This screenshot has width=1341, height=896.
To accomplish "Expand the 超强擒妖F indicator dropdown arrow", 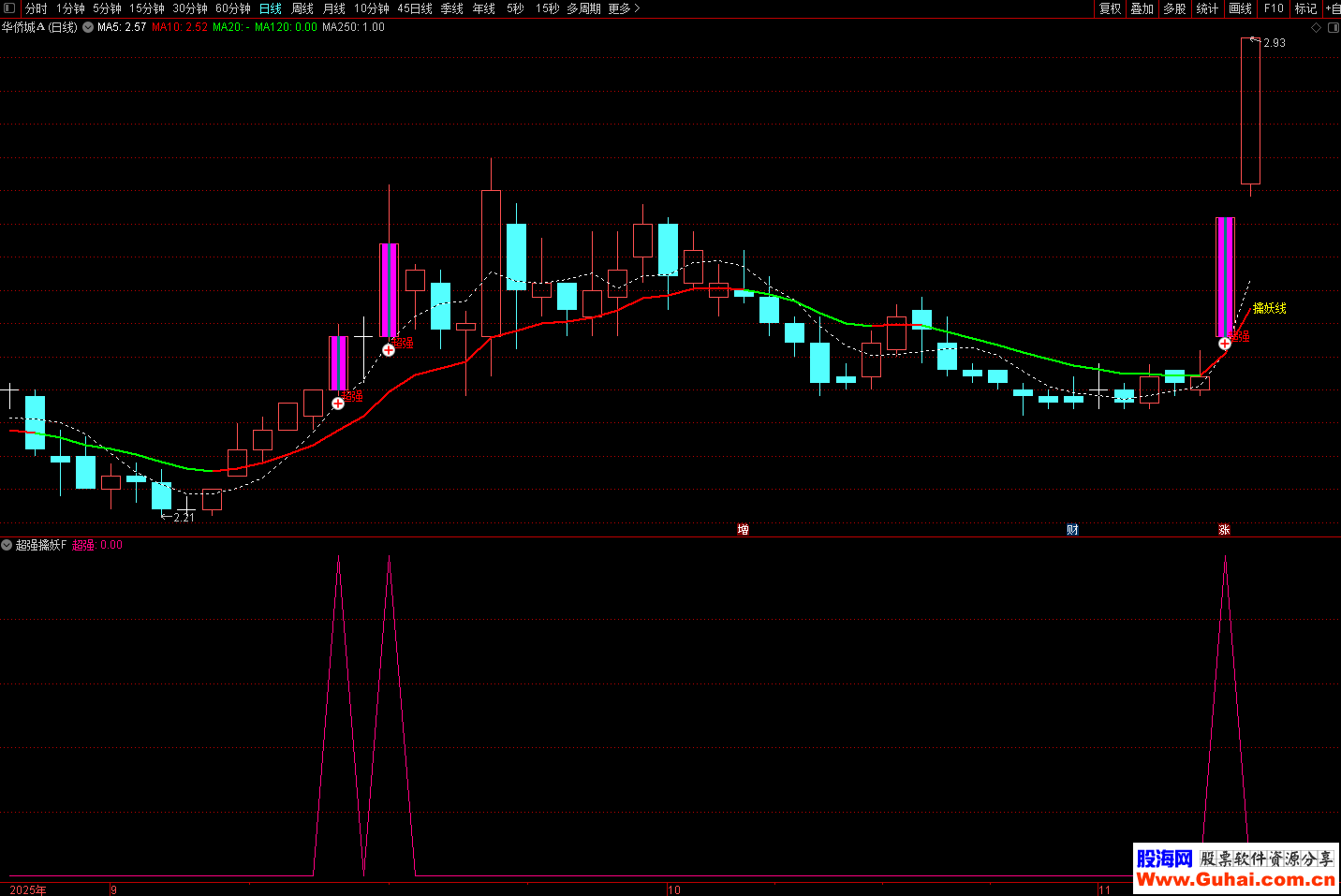I will click(7, 545).
